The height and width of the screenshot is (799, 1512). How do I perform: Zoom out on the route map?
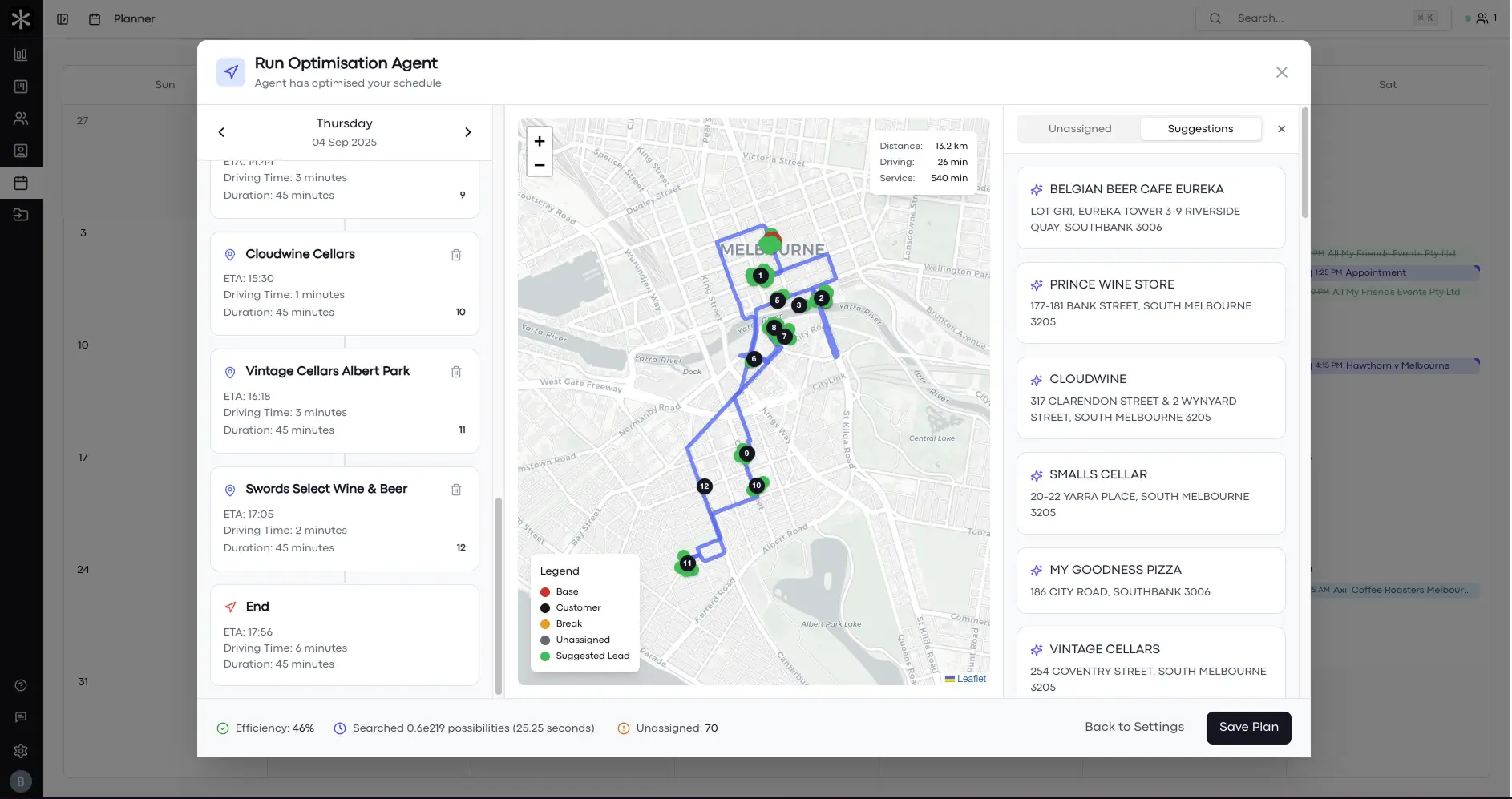click(540, 165)
